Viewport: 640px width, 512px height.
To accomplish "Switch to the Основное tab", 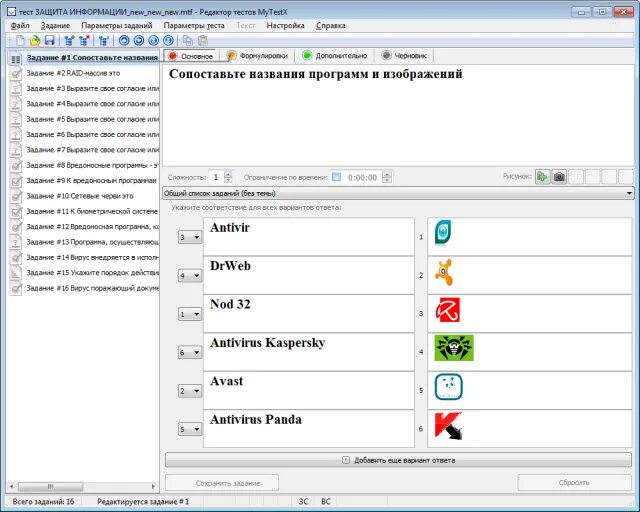I will click(191, 56).
